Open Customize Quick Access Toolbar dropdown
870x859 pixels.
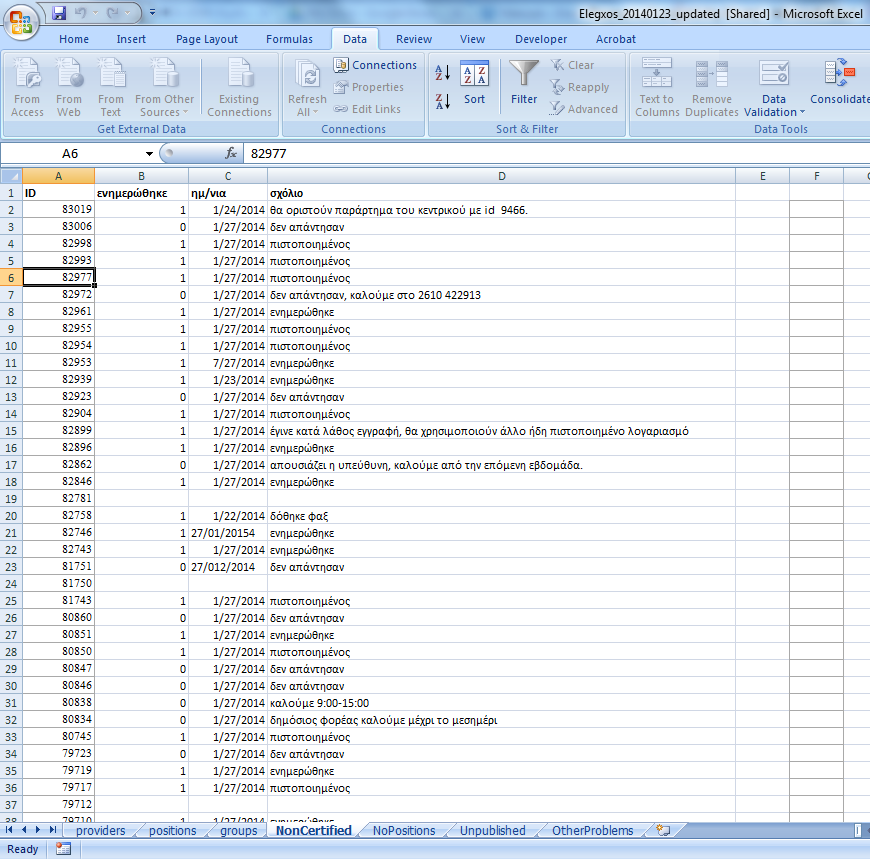(153, 12)
